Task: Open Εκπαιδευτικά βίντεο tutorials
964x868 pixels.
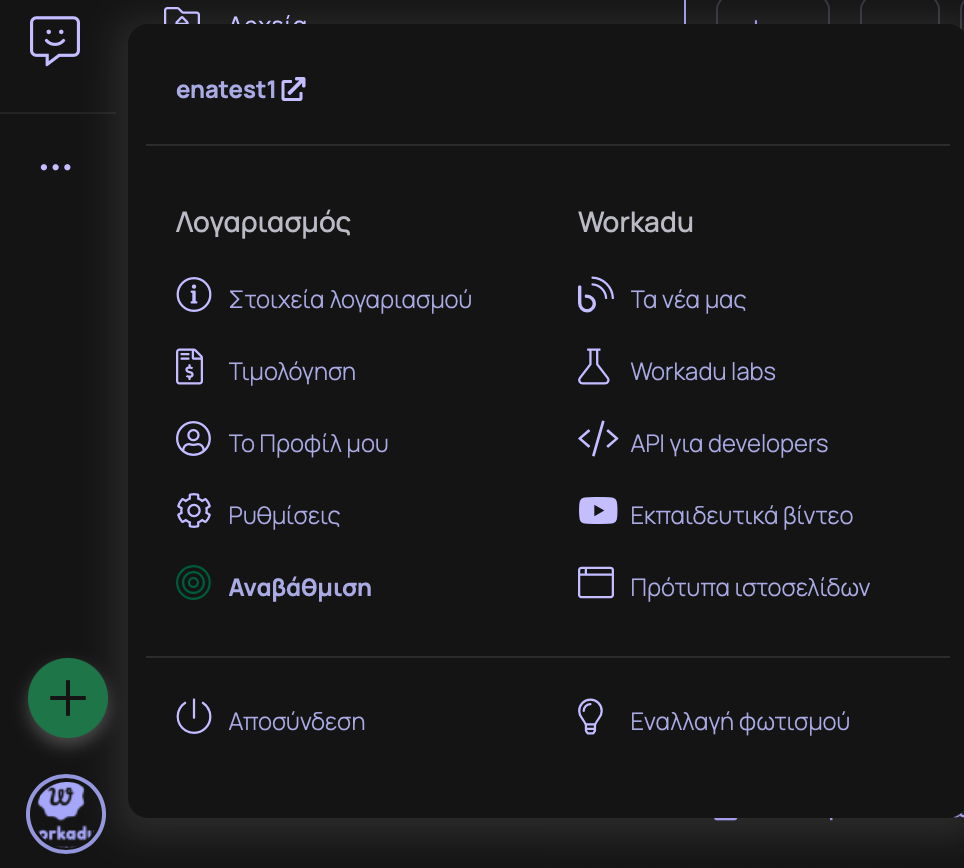Action: tap(741, 516)
